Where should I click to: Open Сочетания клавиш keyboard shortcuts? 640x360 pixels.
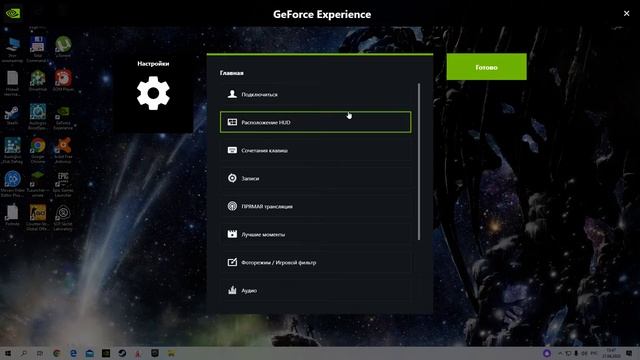pyautogui.click(x=316, y=150)
